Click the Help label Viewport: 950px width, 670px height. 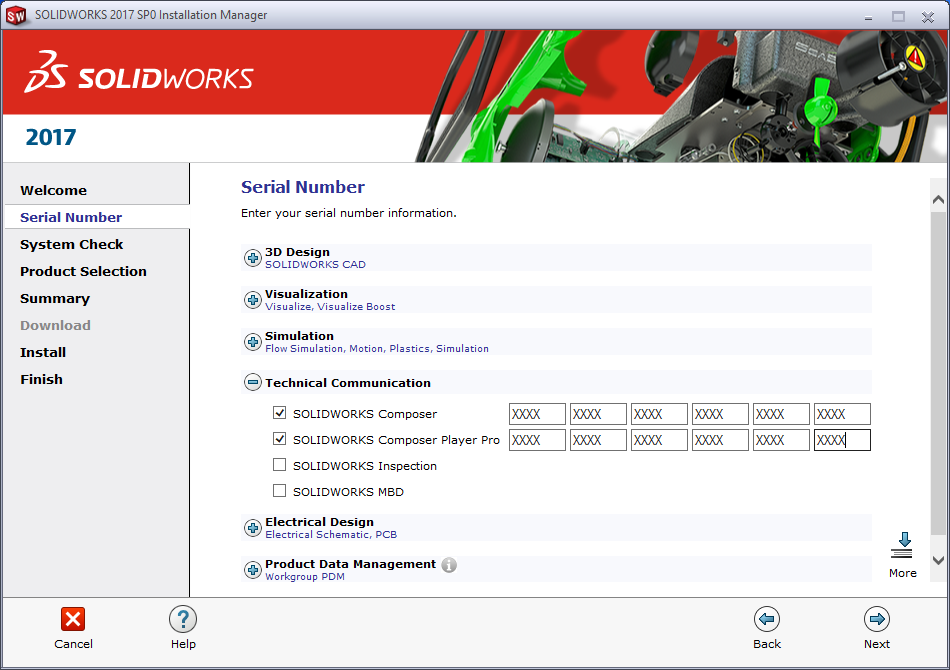point(183,644)
